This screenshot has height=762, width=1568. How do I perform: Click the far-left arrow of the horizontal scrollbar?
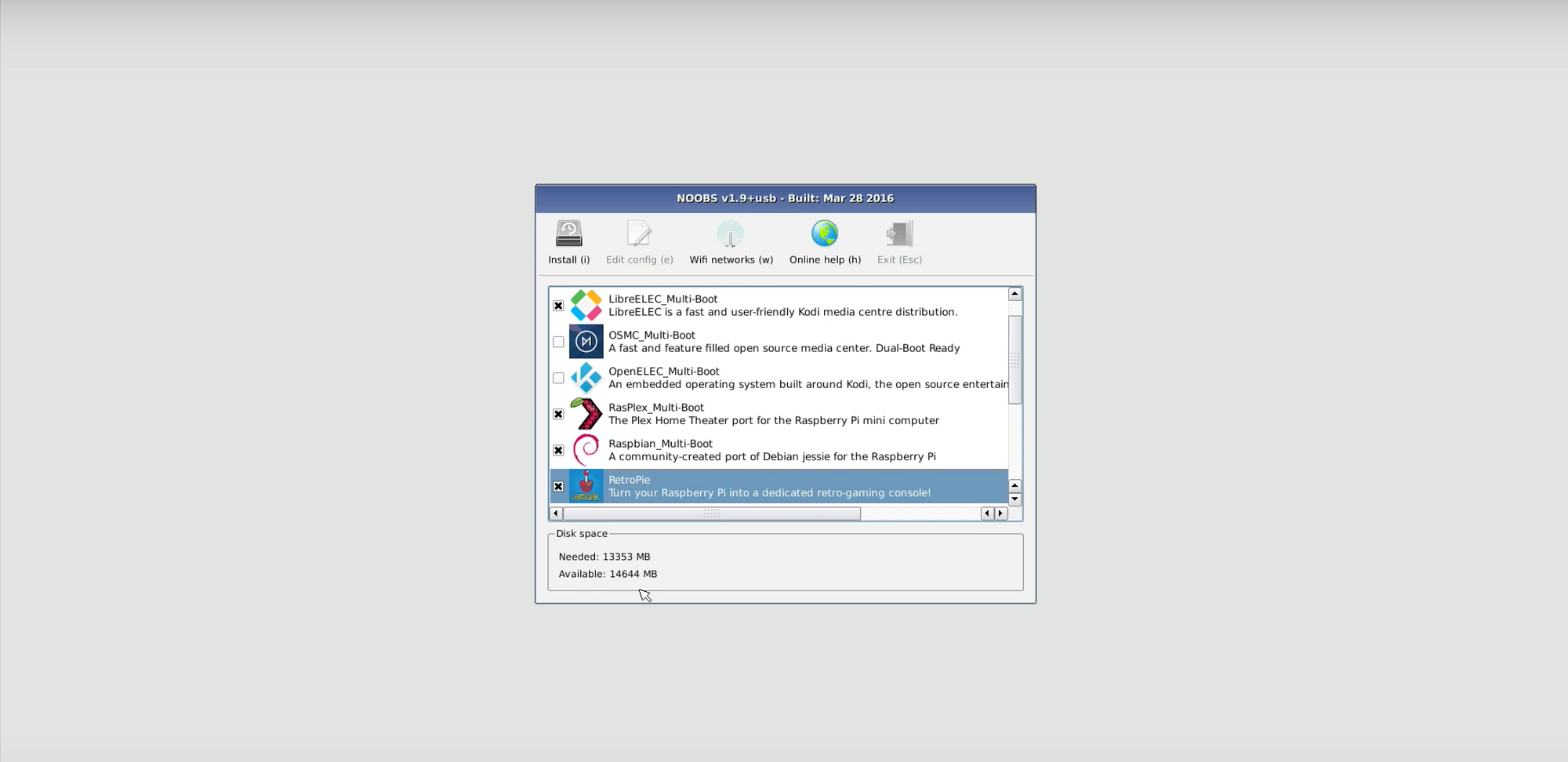[556, 513]
